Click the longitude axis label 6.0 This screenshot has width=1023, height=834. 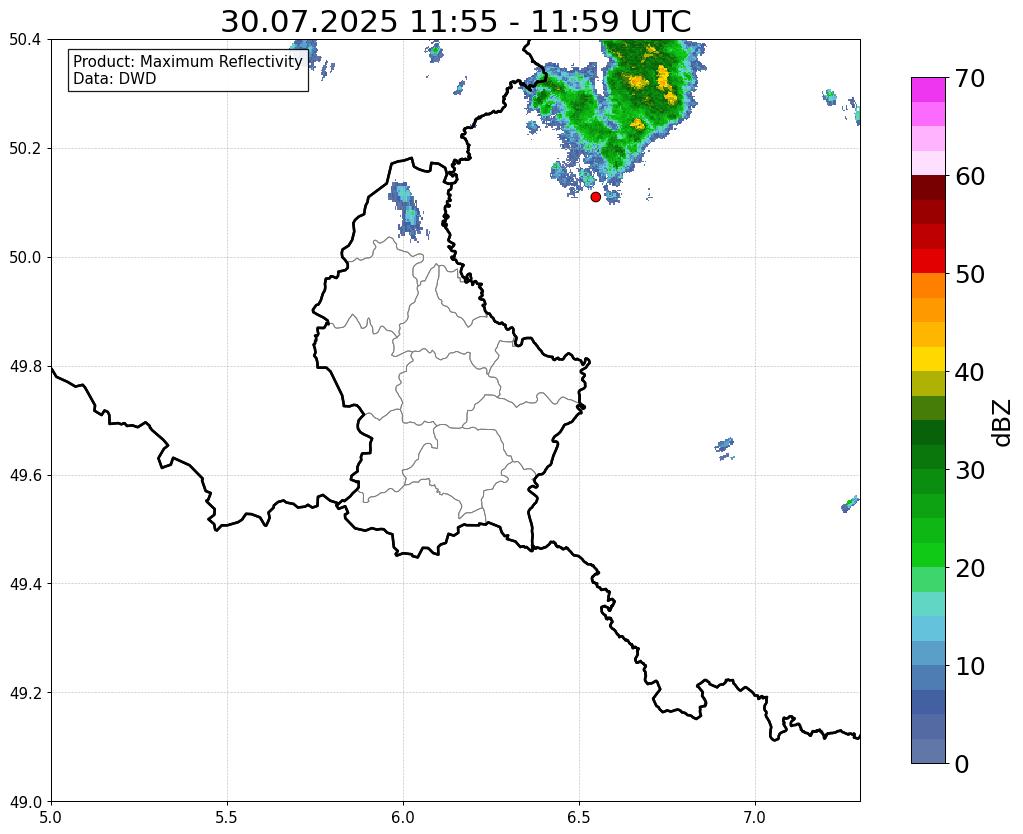pyautogui.click(x=403, y=817)
